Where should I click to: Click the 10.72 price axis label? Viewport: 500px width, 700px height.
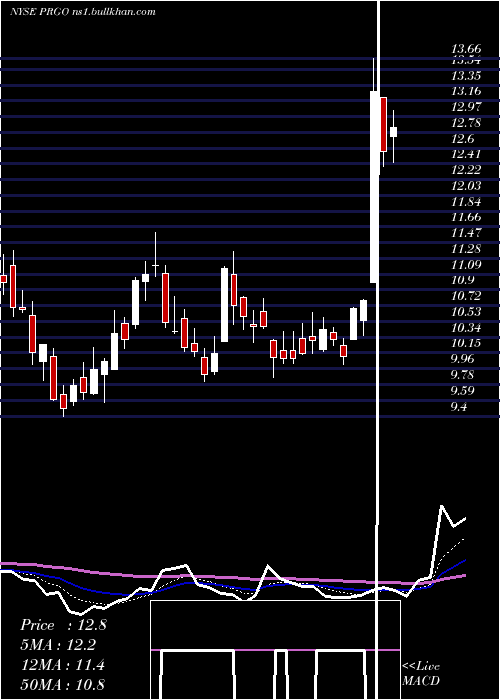pos(466,296)
